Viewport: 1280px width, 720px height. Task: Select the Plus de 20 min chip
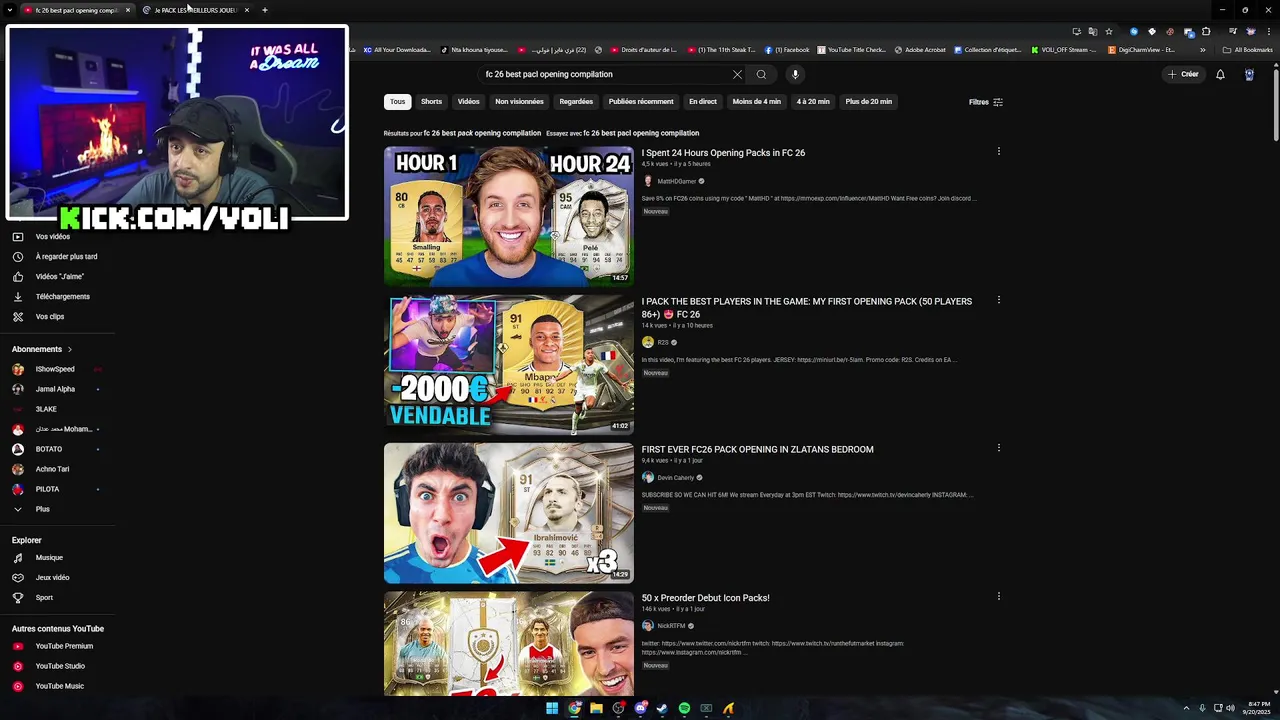coord(869,102)
